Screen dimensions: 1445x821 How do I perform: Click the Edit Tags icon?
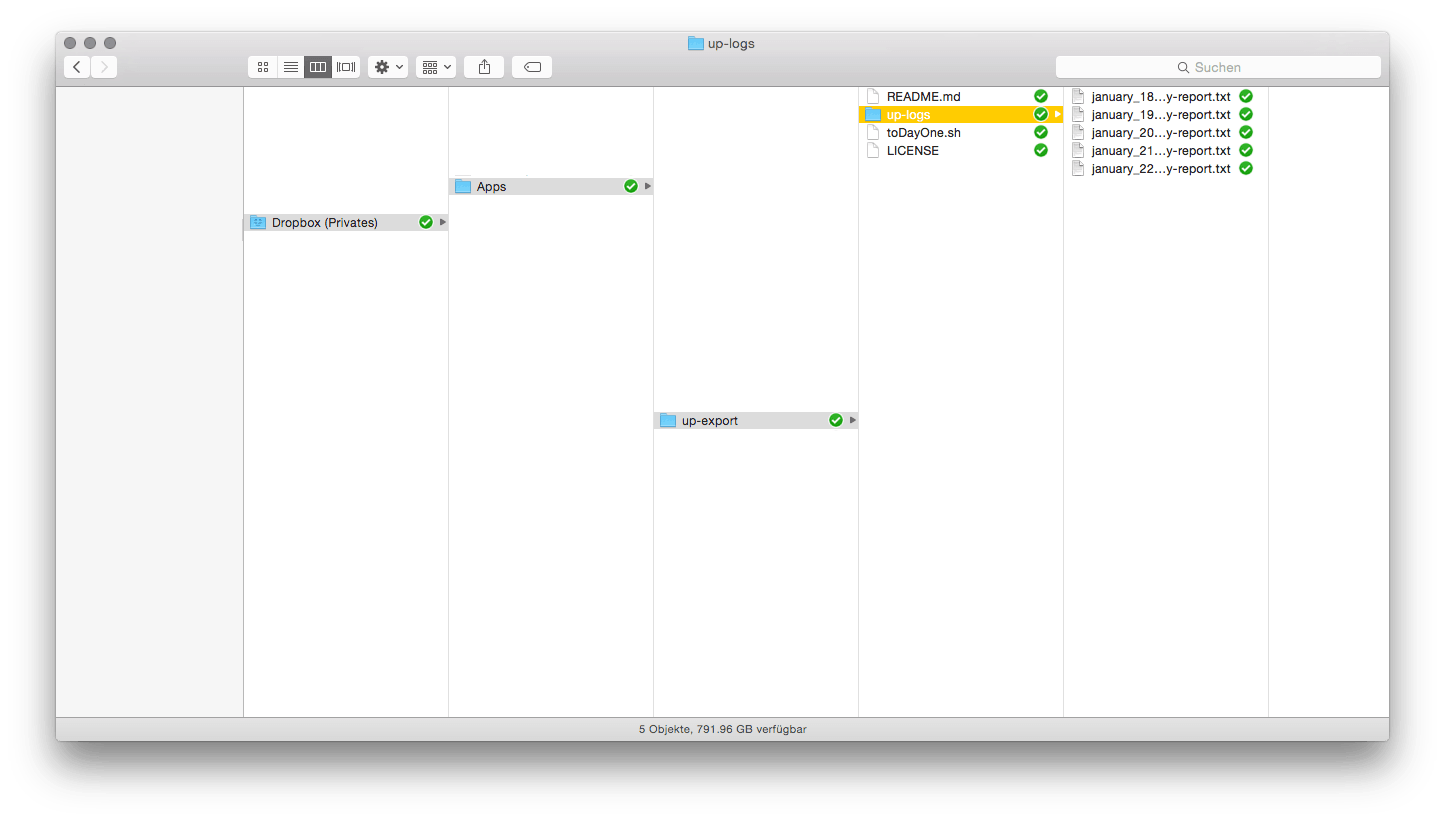pyautogui.click(x=531, y=66)
